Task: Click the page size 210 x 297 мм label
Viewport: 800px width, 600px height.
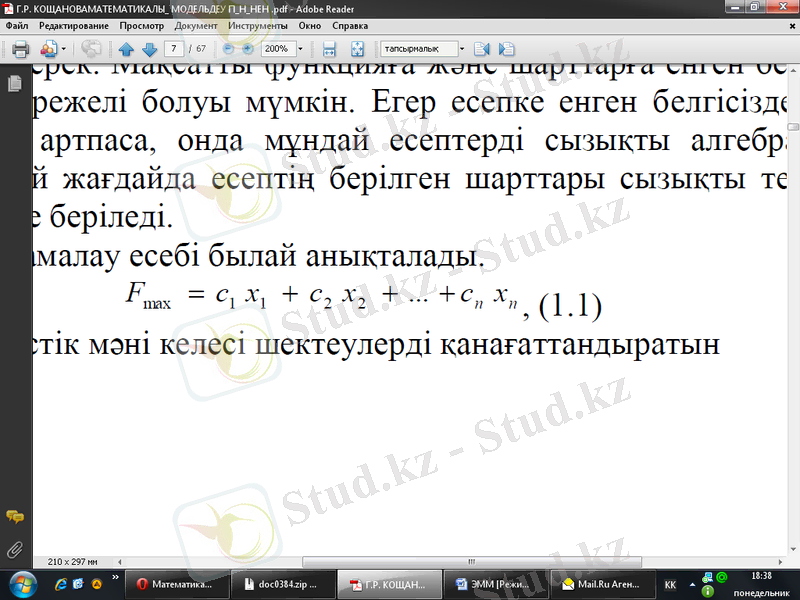Action: [x=72, y=562]
